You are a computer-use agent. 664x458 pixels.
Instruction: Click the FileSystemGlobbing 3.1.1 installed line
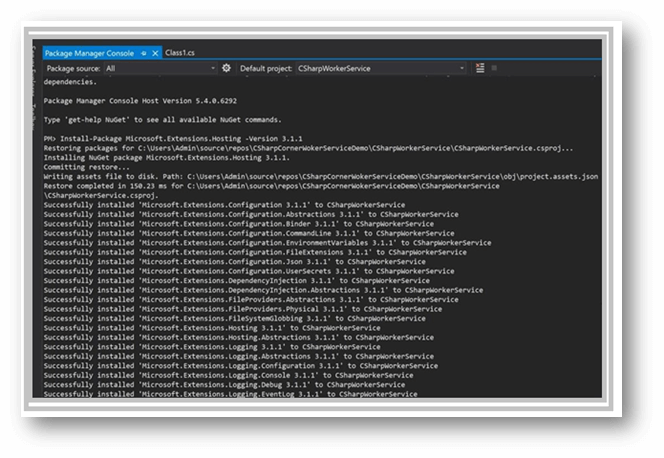(234, 319)
